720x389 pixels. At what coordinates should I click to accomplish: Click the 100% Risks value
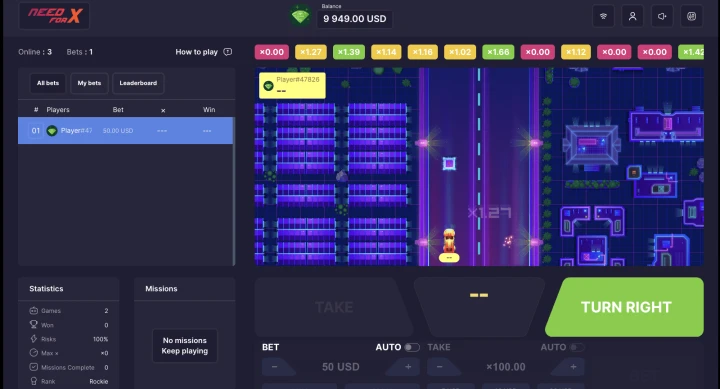[x=101, y=339]
